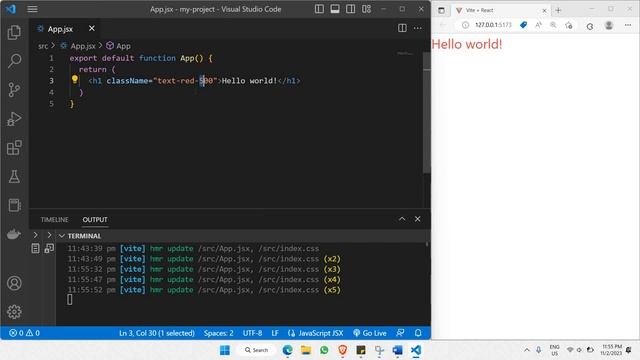Click feedback icon in status bar
640x360 pixels.
pos(400,333)
